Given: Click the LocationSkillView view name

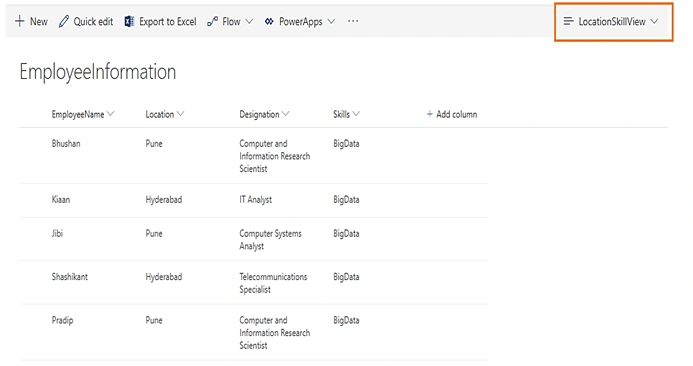Looking at the screenshot, I should click(x=612, y=21).
